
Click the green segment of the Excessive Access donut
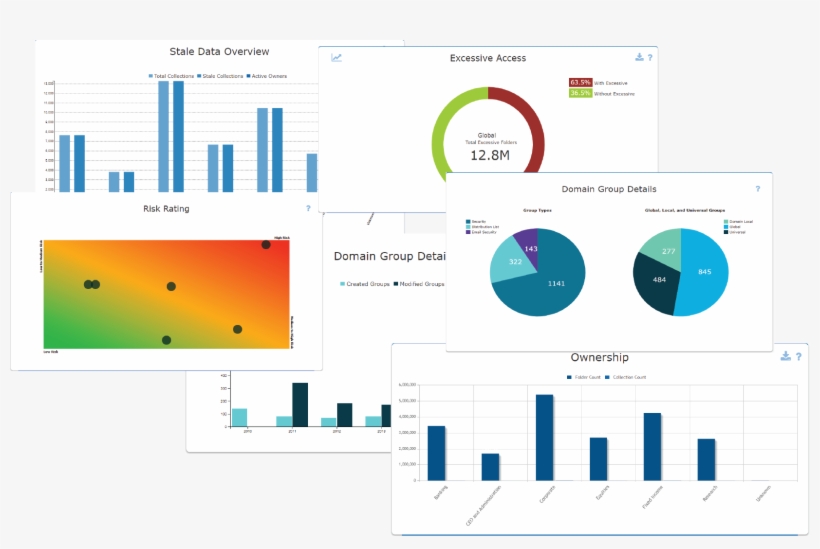(x=439, y=140)
